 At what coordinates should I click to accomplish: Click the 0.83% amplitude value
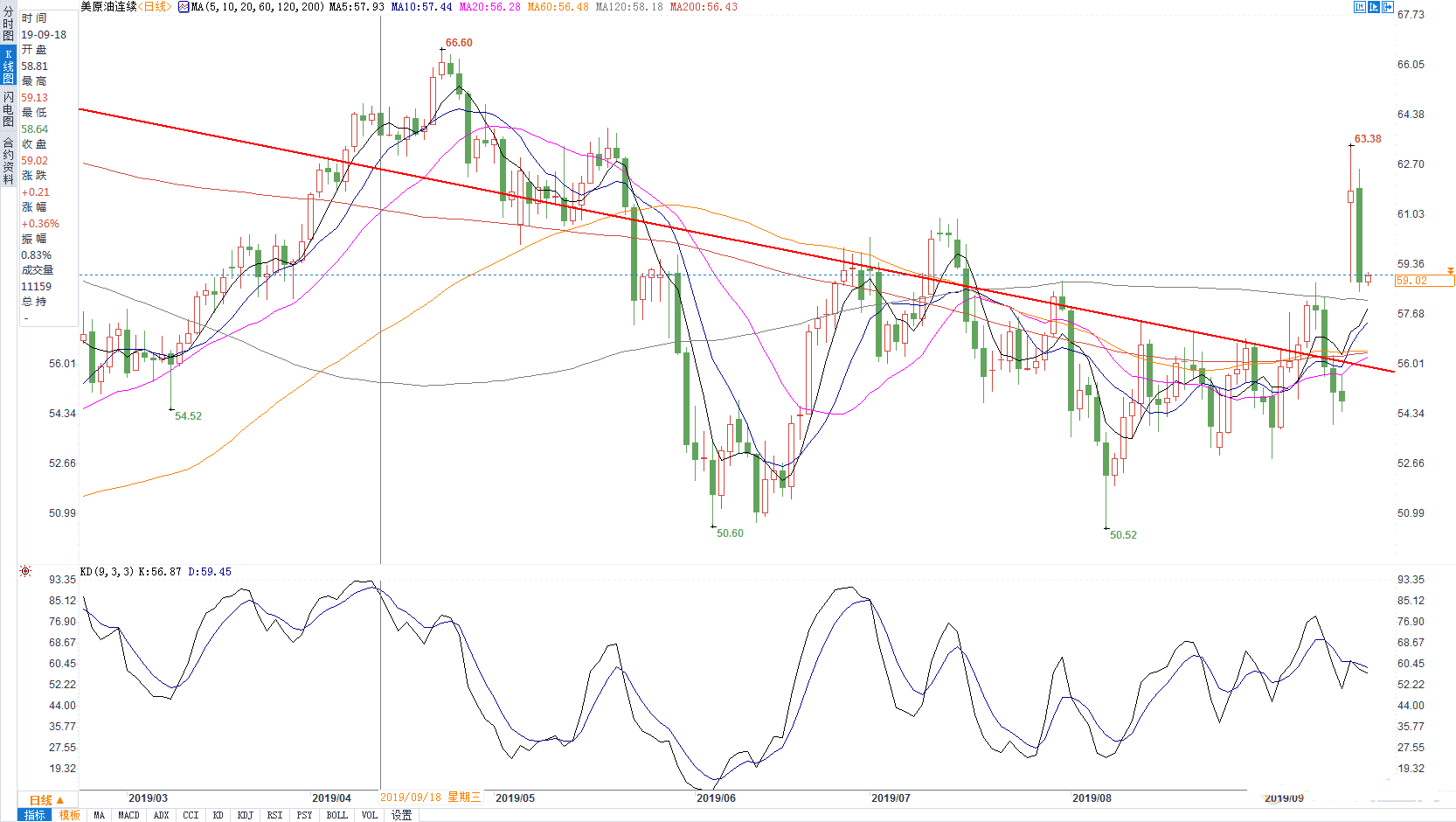pos(37,255)
